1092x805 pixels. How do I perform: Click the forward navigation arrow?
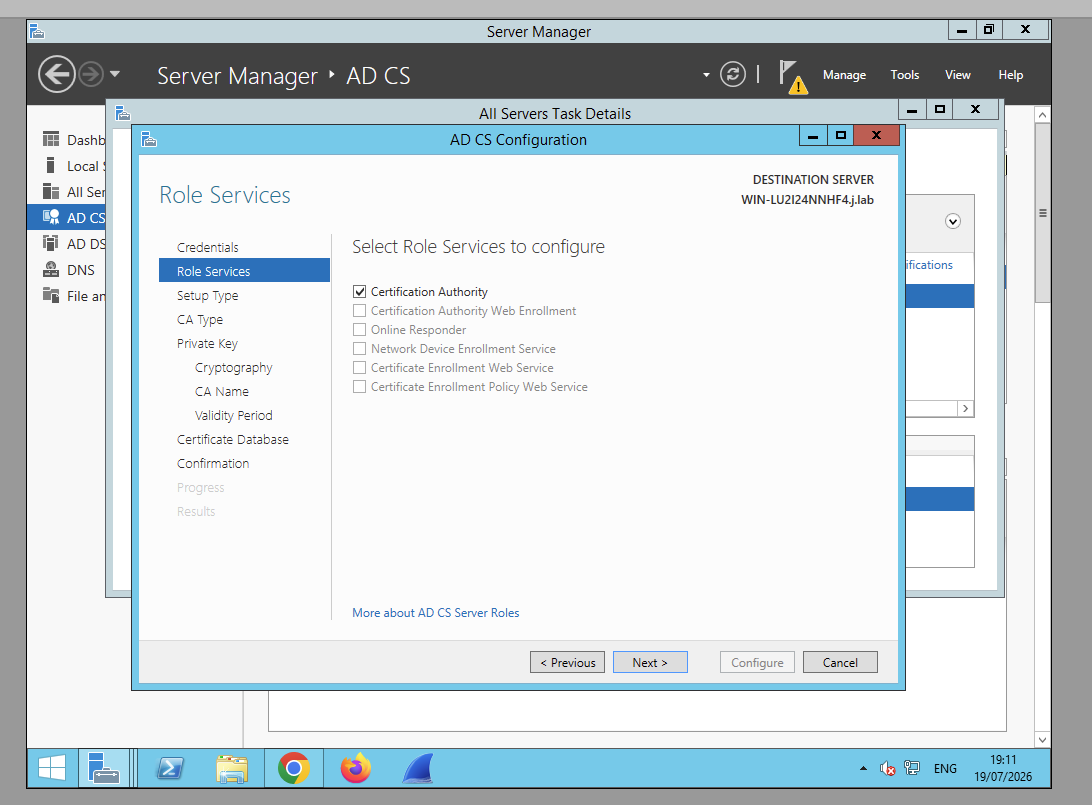pos(91,74)
